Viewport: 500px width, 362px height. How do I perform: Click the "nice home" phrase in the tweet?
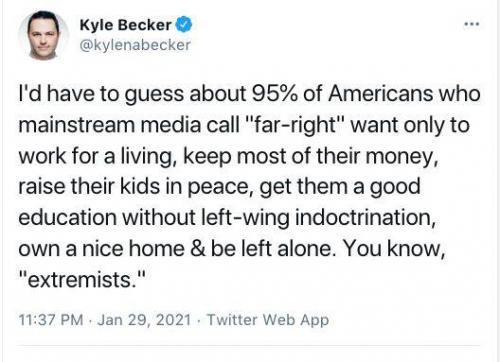(x=133, y=249)
